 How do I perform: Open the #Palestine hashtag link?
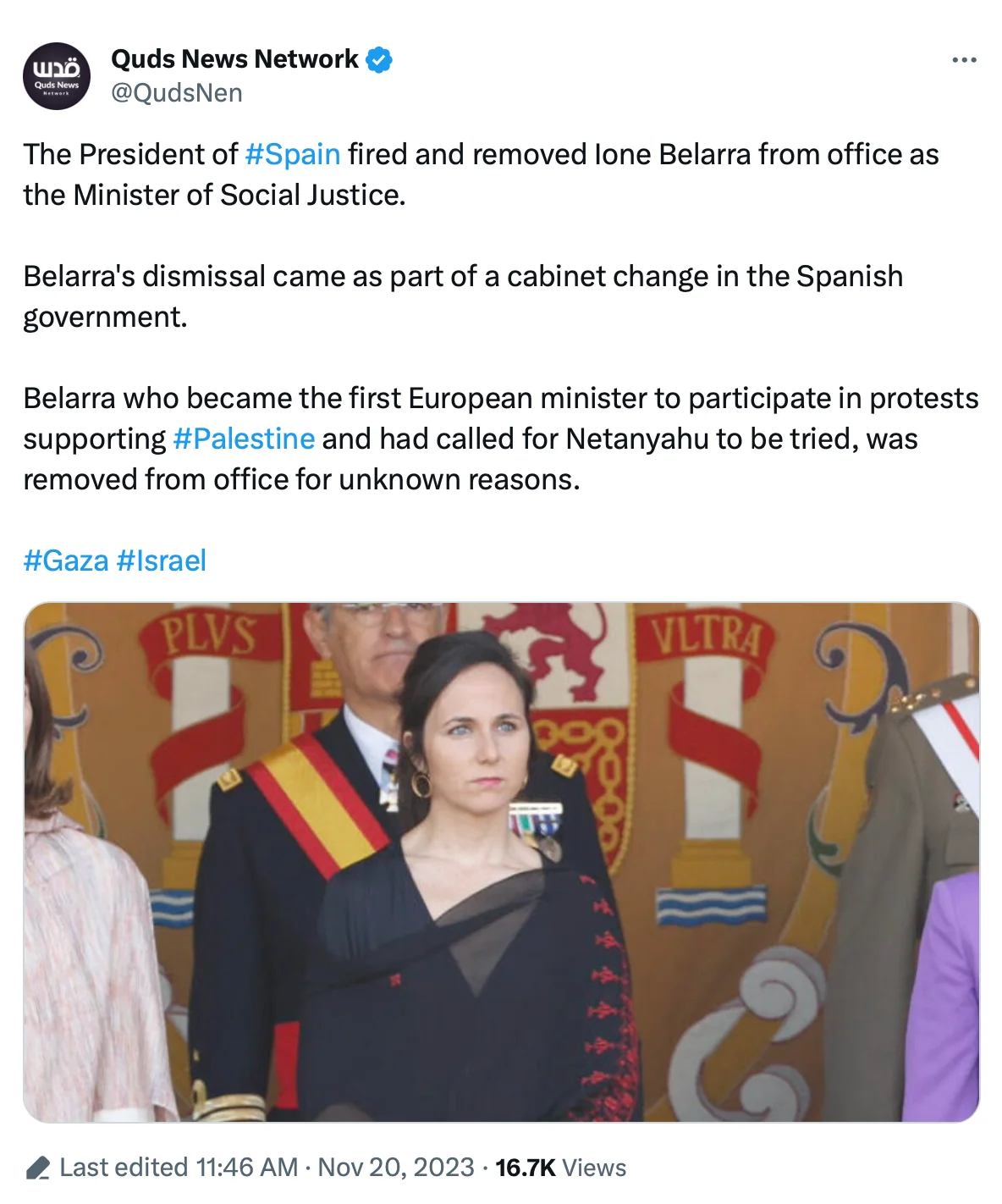point(244,439)
